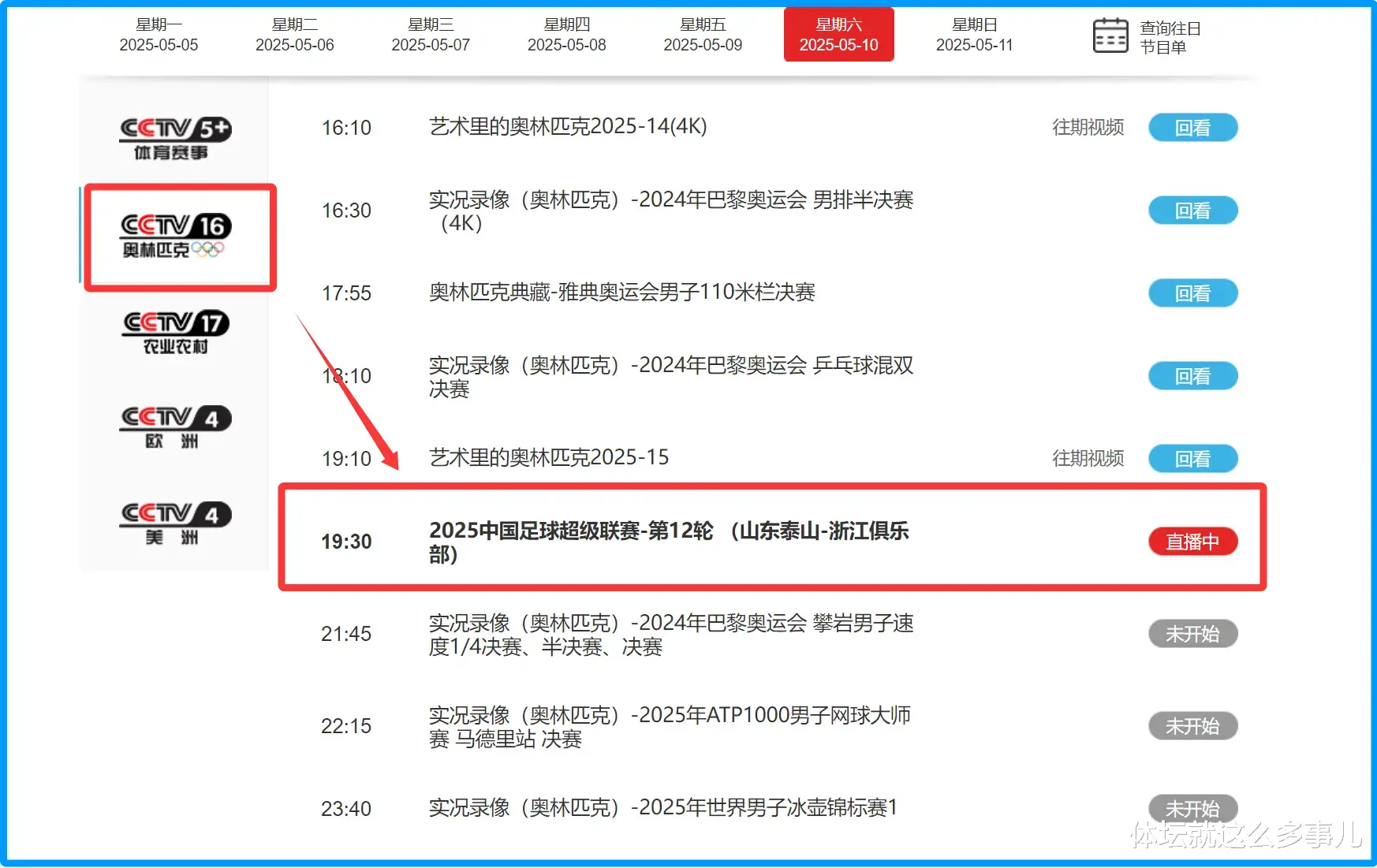The image size is (1377, 868).
Task: Click 回看 for the 18:10 乒乓球混双决赛
Action: pos(1192,376)
